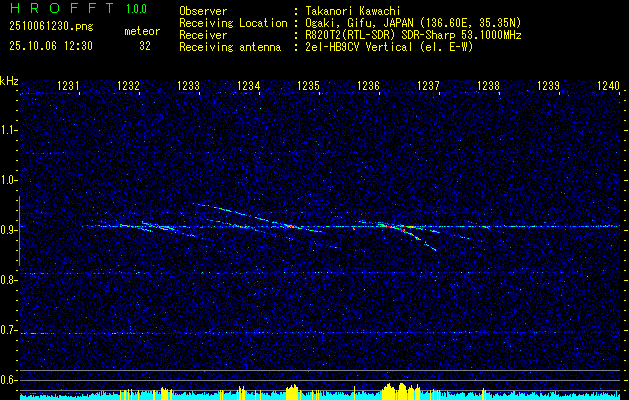The height and width of the screenshot is (400, 629).
Task: Click the 1.1 kHz frequency label
Action: coord(8,130)
